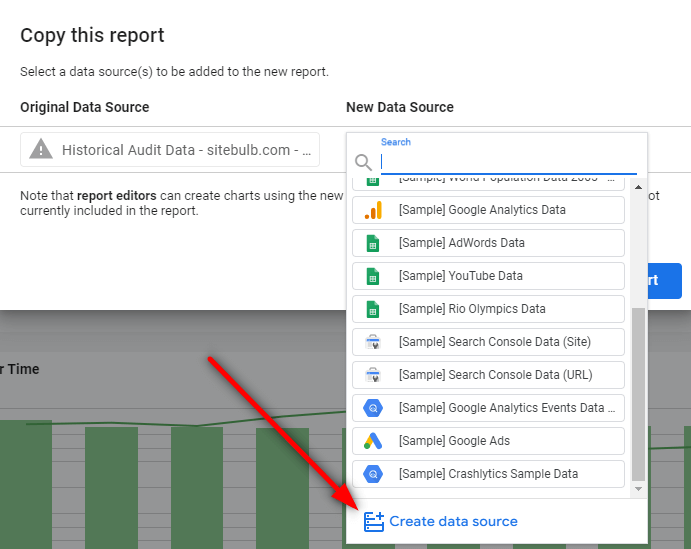Click the sheets icon beside YouTube Data

tap(373, 276)
